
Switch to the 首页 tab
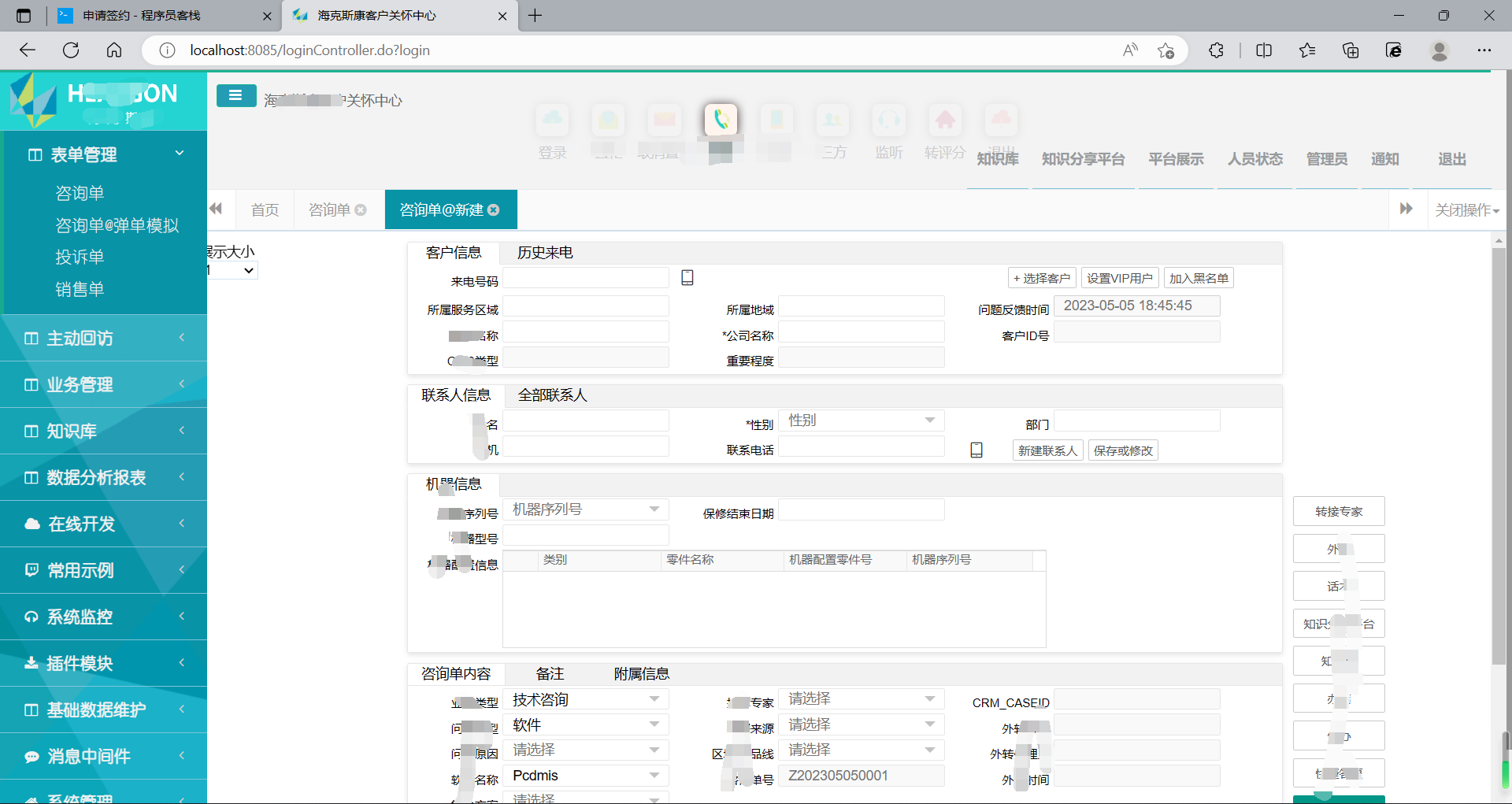[265, 209]
